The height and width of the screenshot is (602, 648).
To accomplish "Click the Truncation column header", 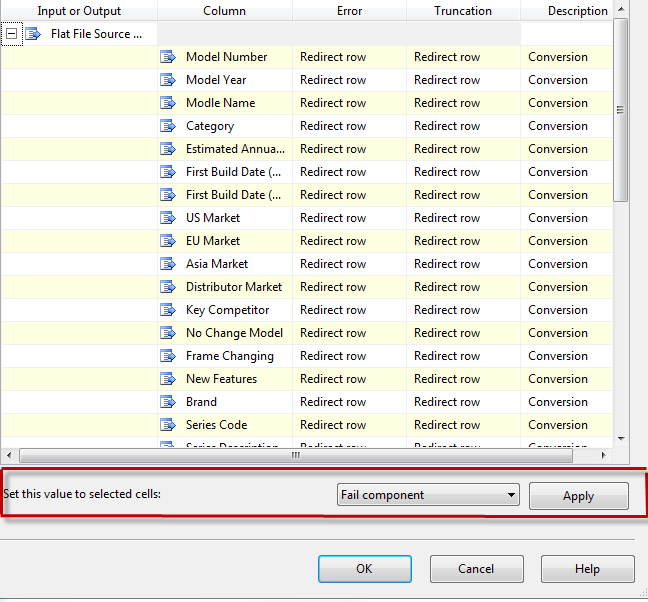I will click(463, 11).
